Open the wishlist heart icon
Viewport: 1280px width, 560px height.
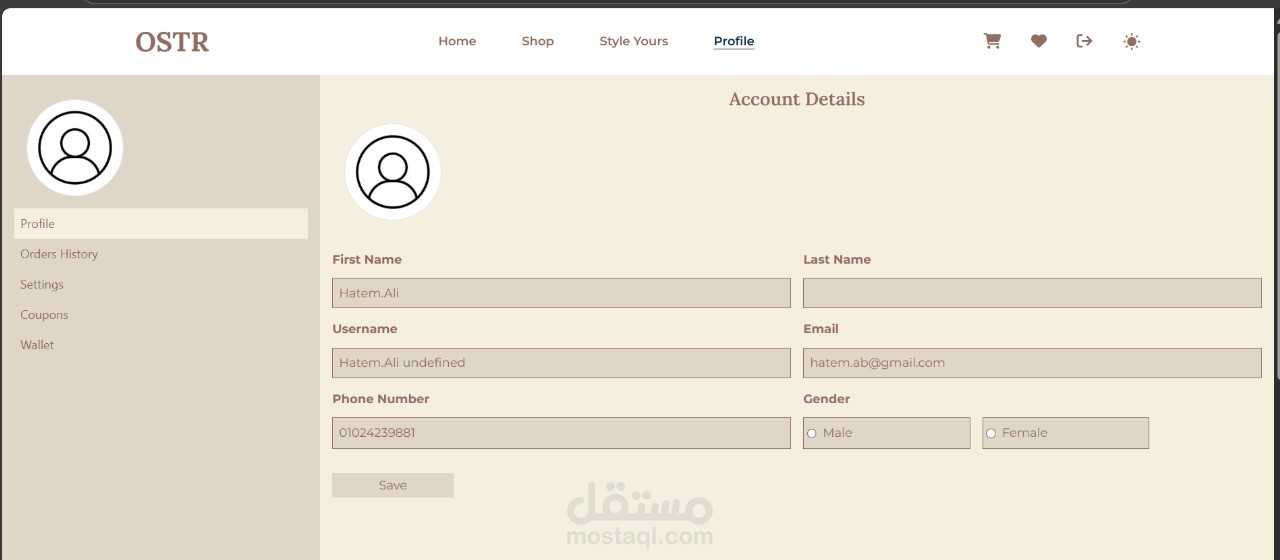(1039, 41)
